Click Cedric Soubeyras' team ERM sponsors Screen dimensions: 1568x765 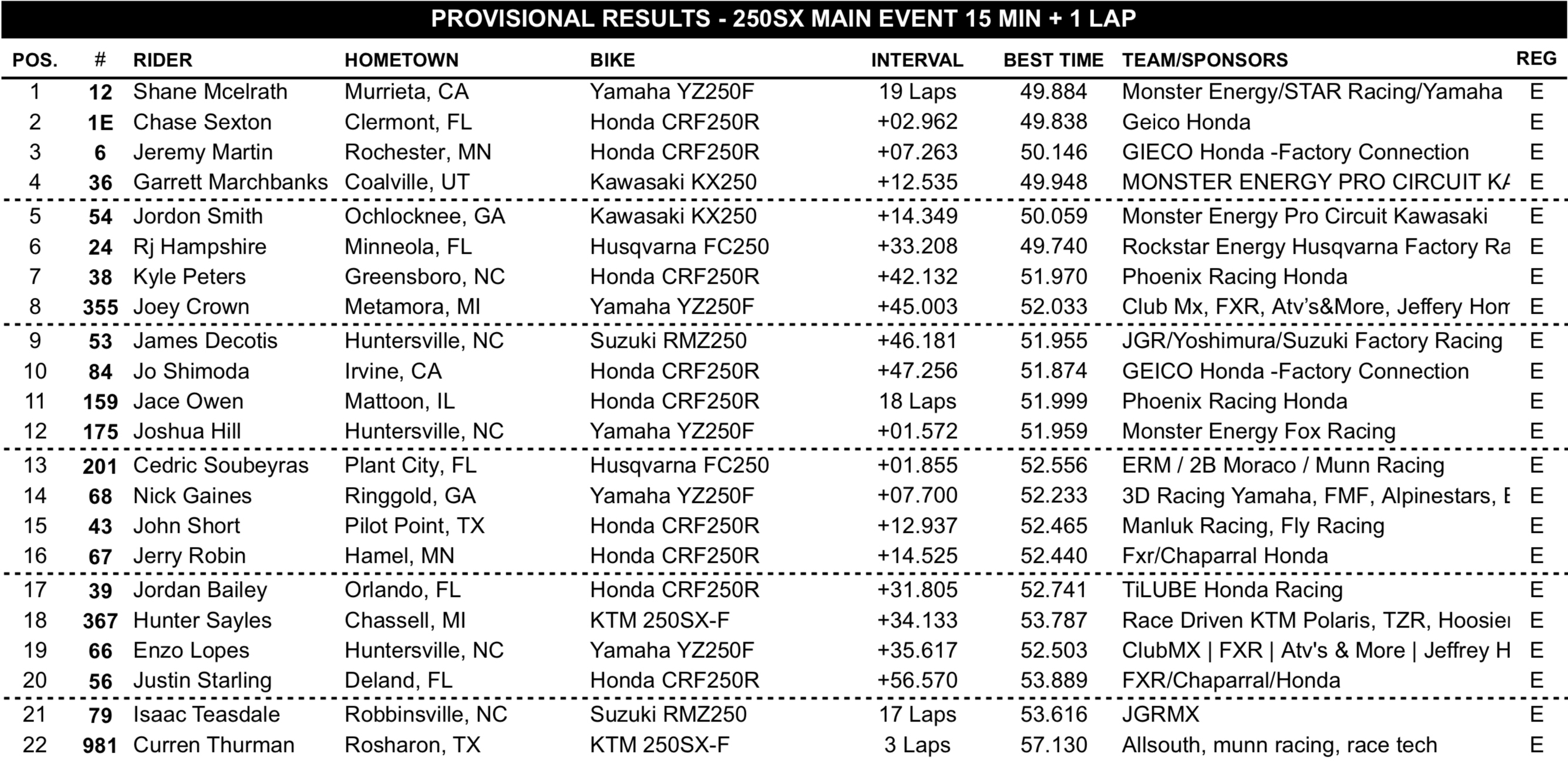[x=1283, y=465]
